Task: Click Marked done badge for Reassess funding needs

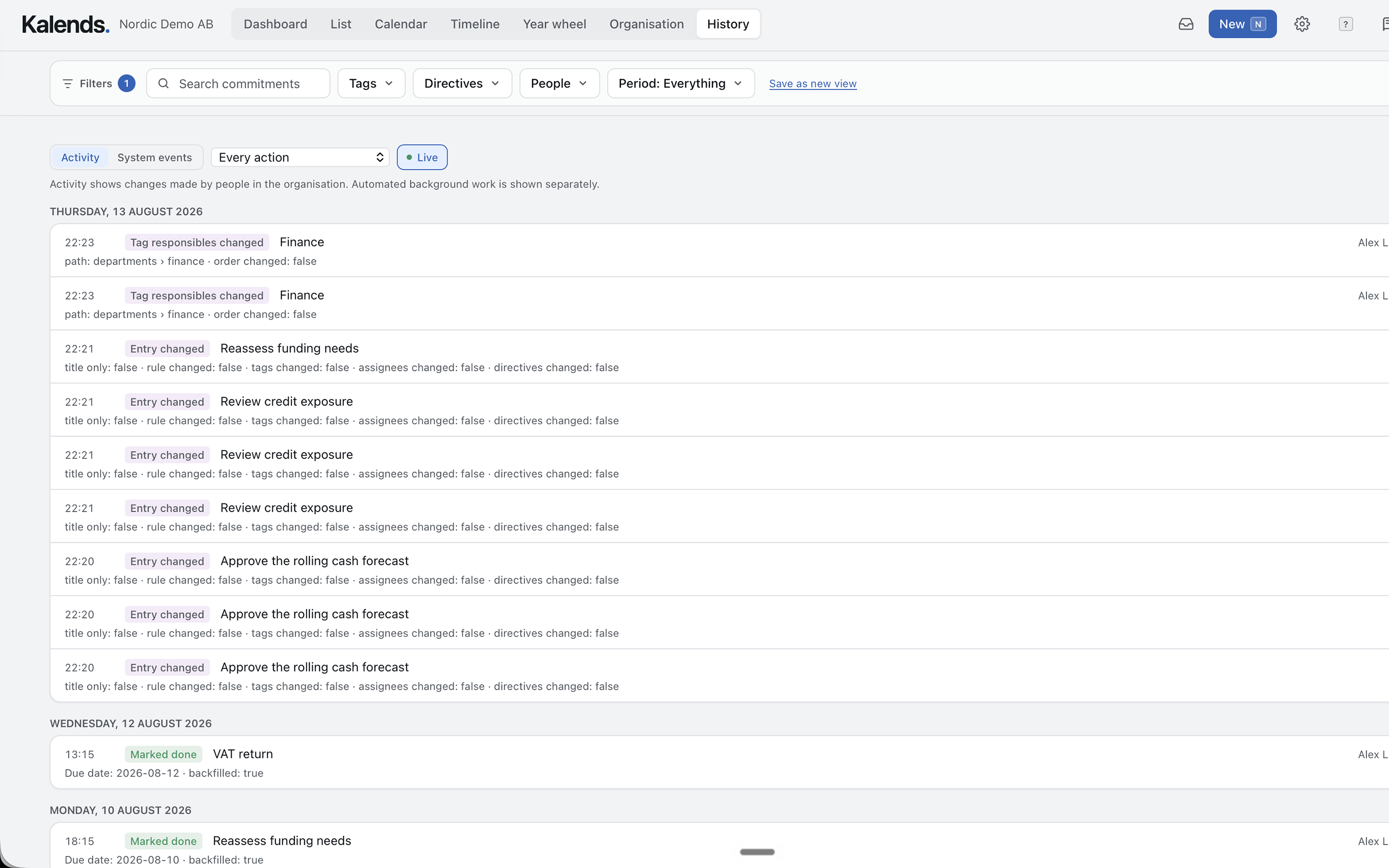Action: 163,841
